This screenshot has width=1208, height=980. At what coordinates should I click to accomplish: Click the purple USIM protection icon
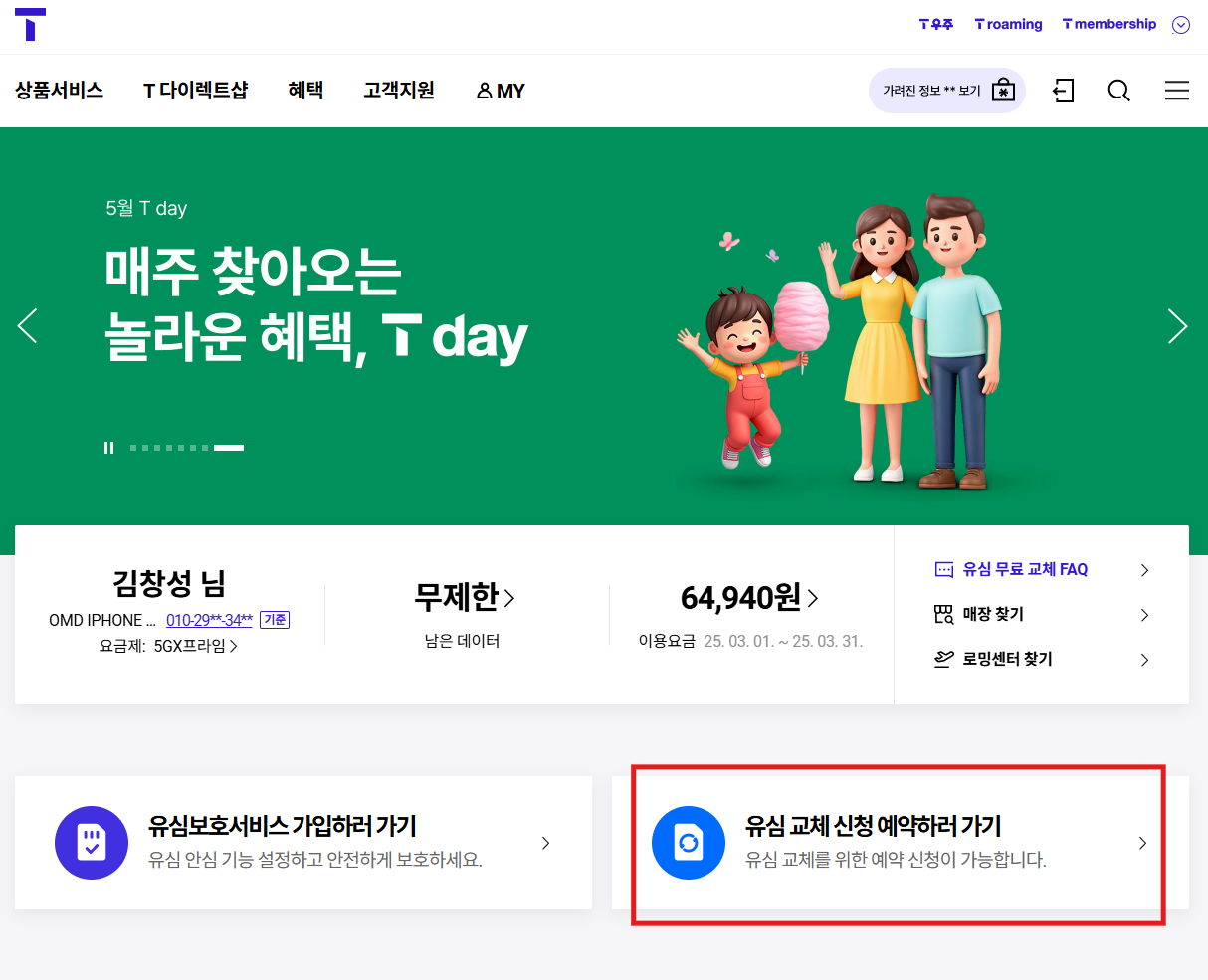click(x=92, y=843)
